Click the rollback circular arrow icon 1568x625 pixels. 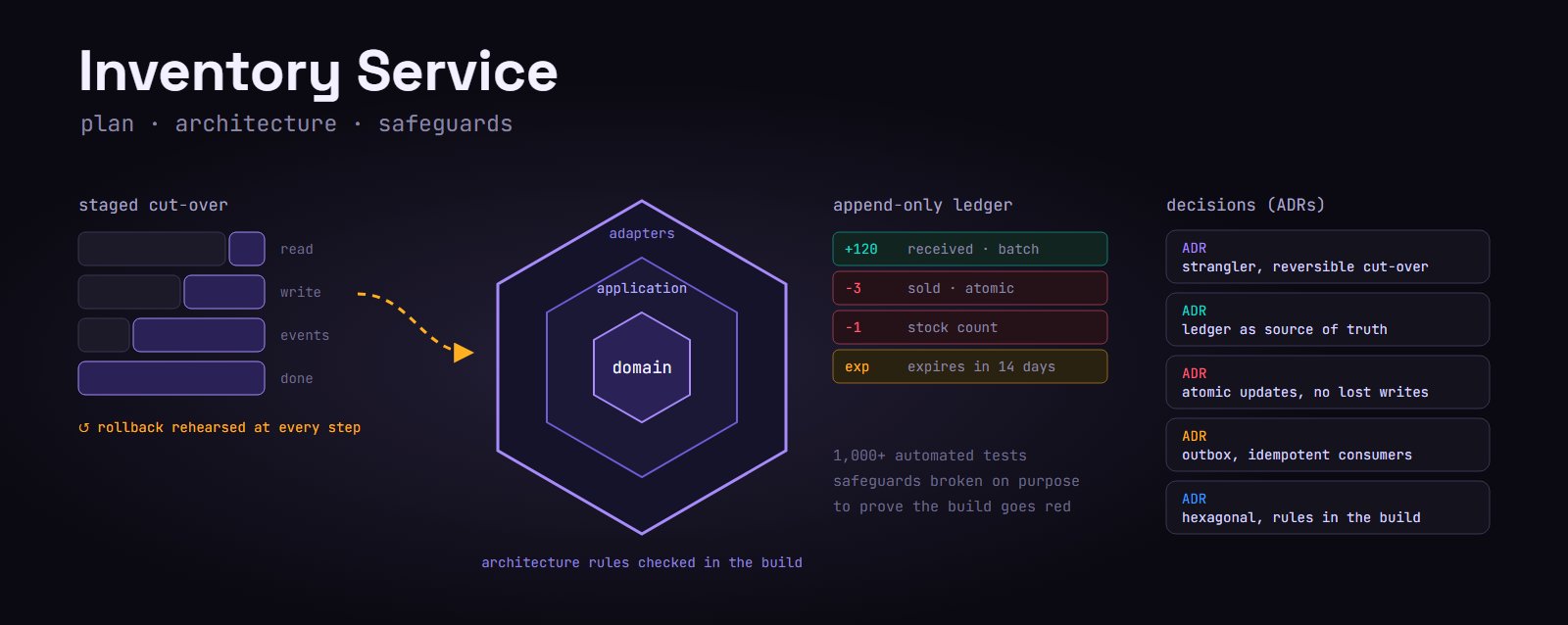pyautogui.click(x=84, y=428)
